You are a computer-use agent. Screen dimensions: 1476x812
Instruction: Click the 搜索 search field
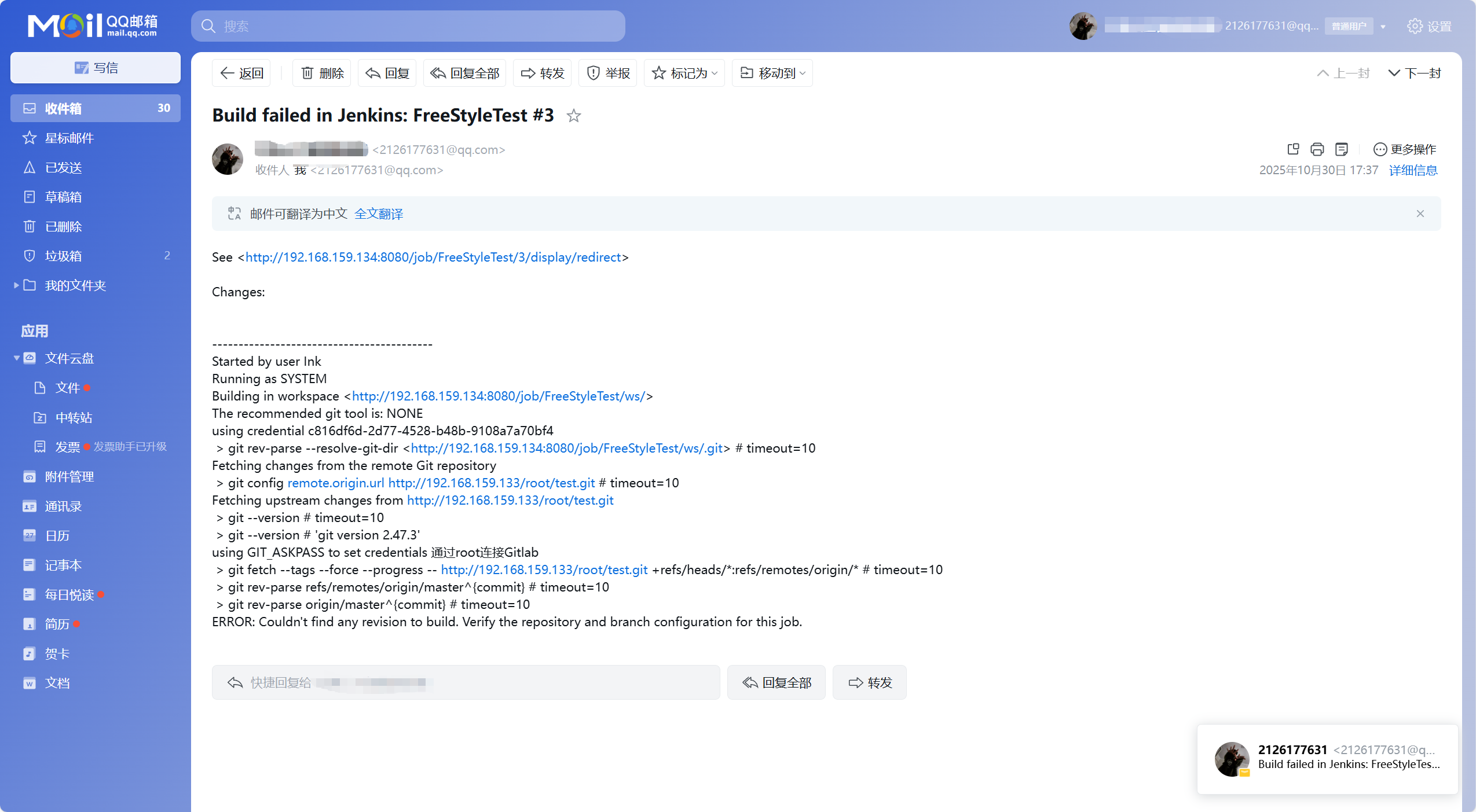408,26
